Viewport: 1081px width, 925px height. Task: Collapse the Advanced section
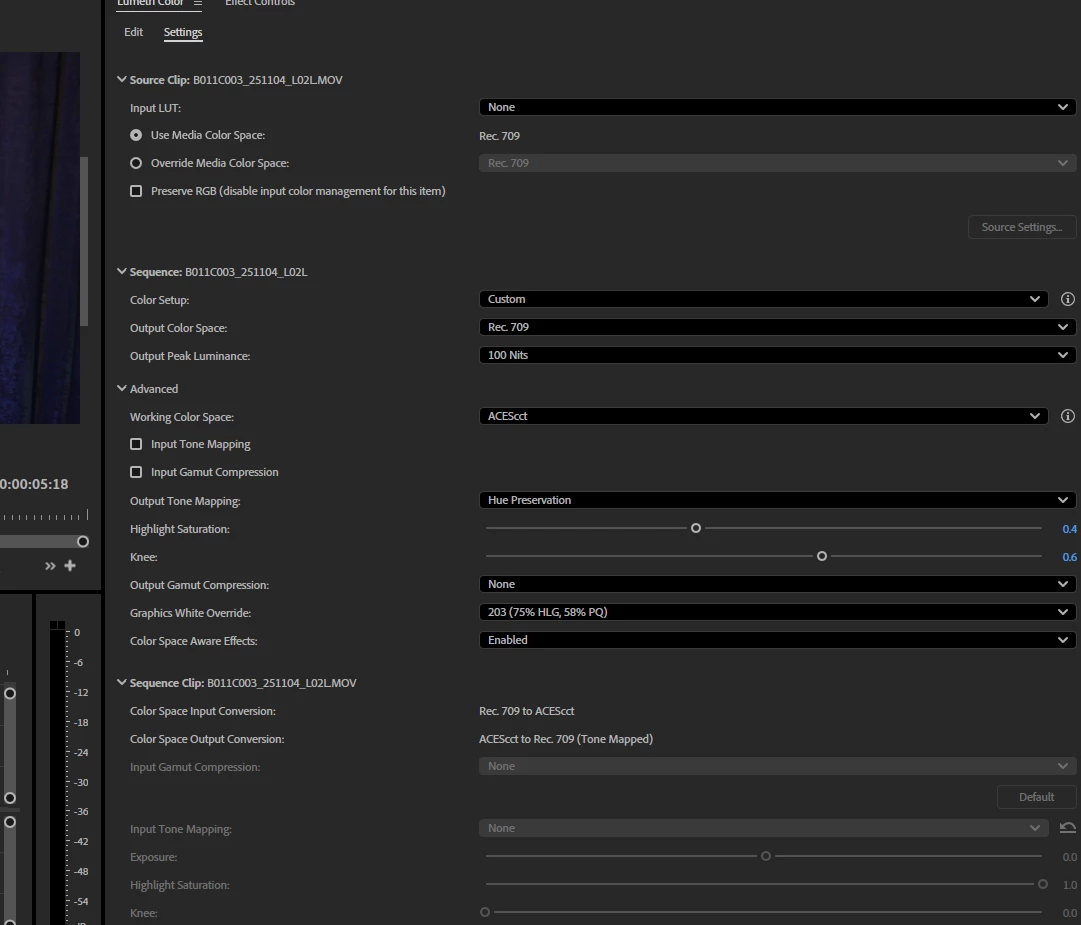coord(121,389)
